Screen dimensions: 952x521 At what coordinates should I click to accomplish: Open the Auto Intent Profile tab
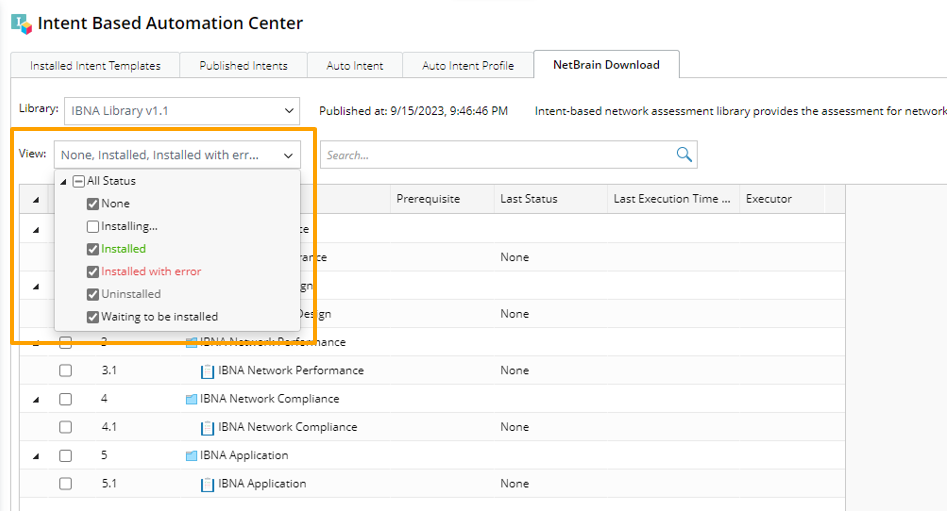pyautogui.click(x=467, y=66)
